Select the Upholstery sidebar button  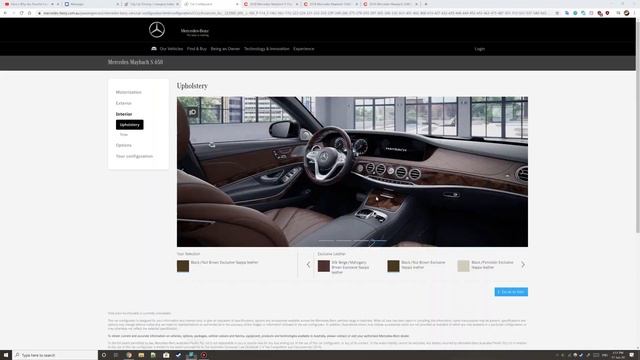tap(129, 124)
